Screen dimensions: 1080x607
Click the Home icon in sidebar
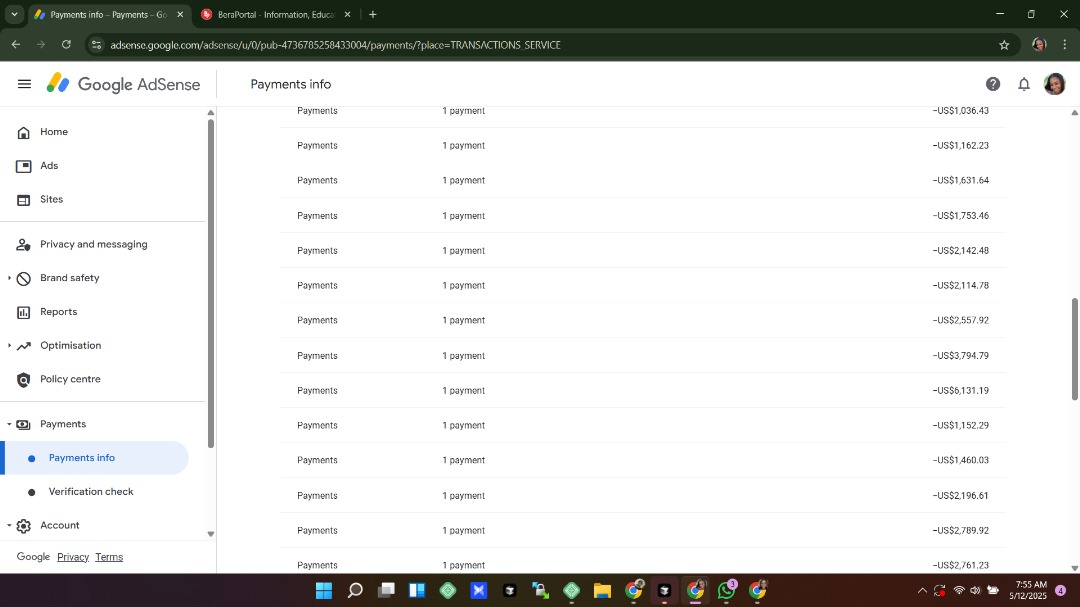pyautogui.click(x=24, y=132)
